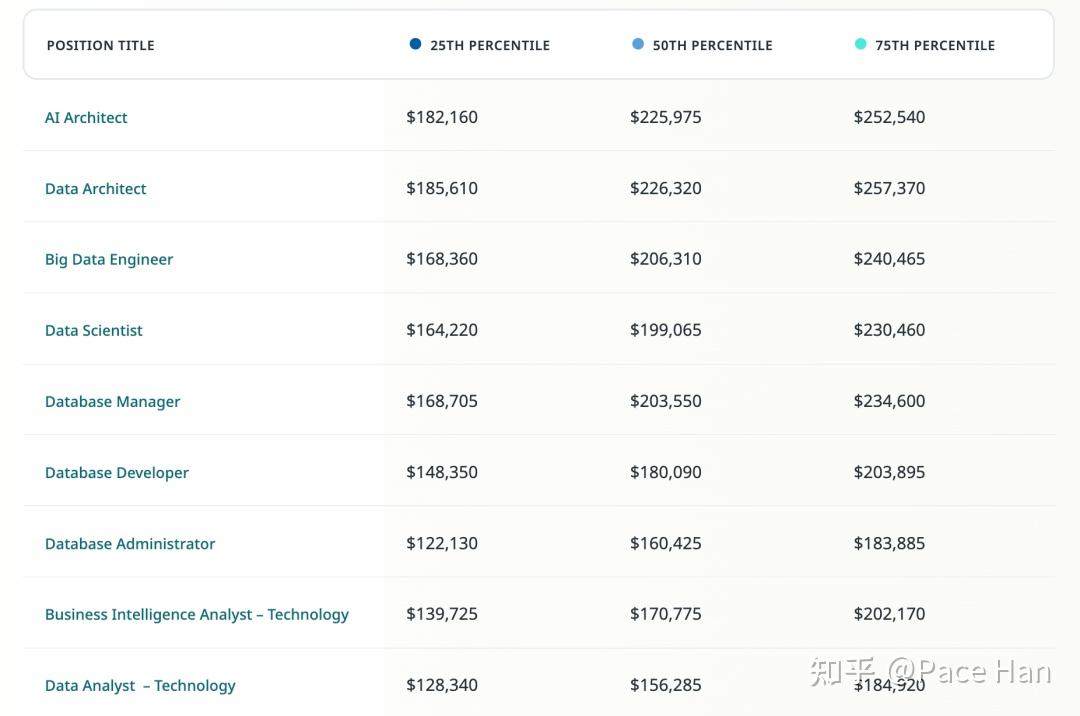Select the Database Administrator link
Screen dimensions: 1080x716
pos(130,544)
